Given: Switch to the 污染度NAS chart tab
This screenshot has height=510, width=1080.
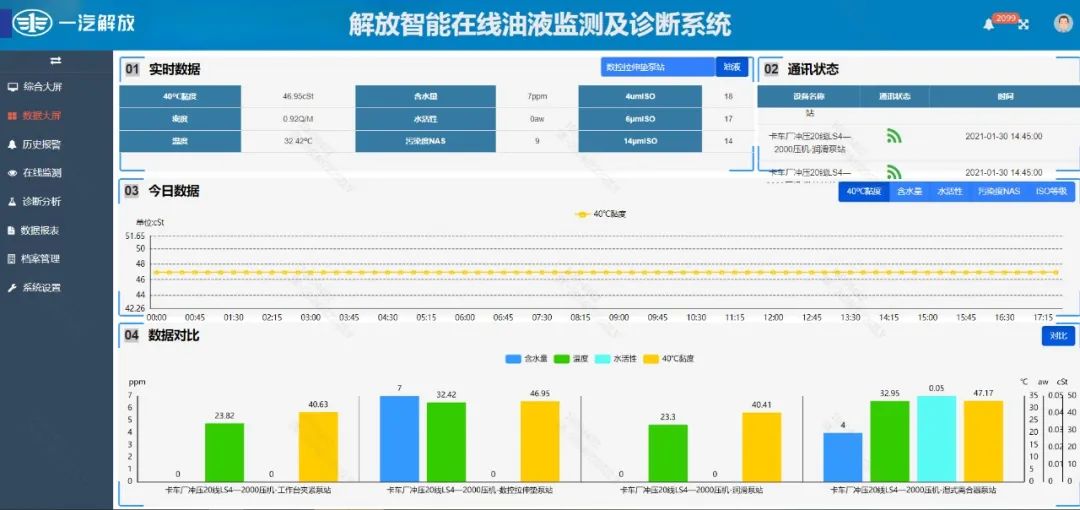Looking at the screenshot, I should click(x=998, y=191).
